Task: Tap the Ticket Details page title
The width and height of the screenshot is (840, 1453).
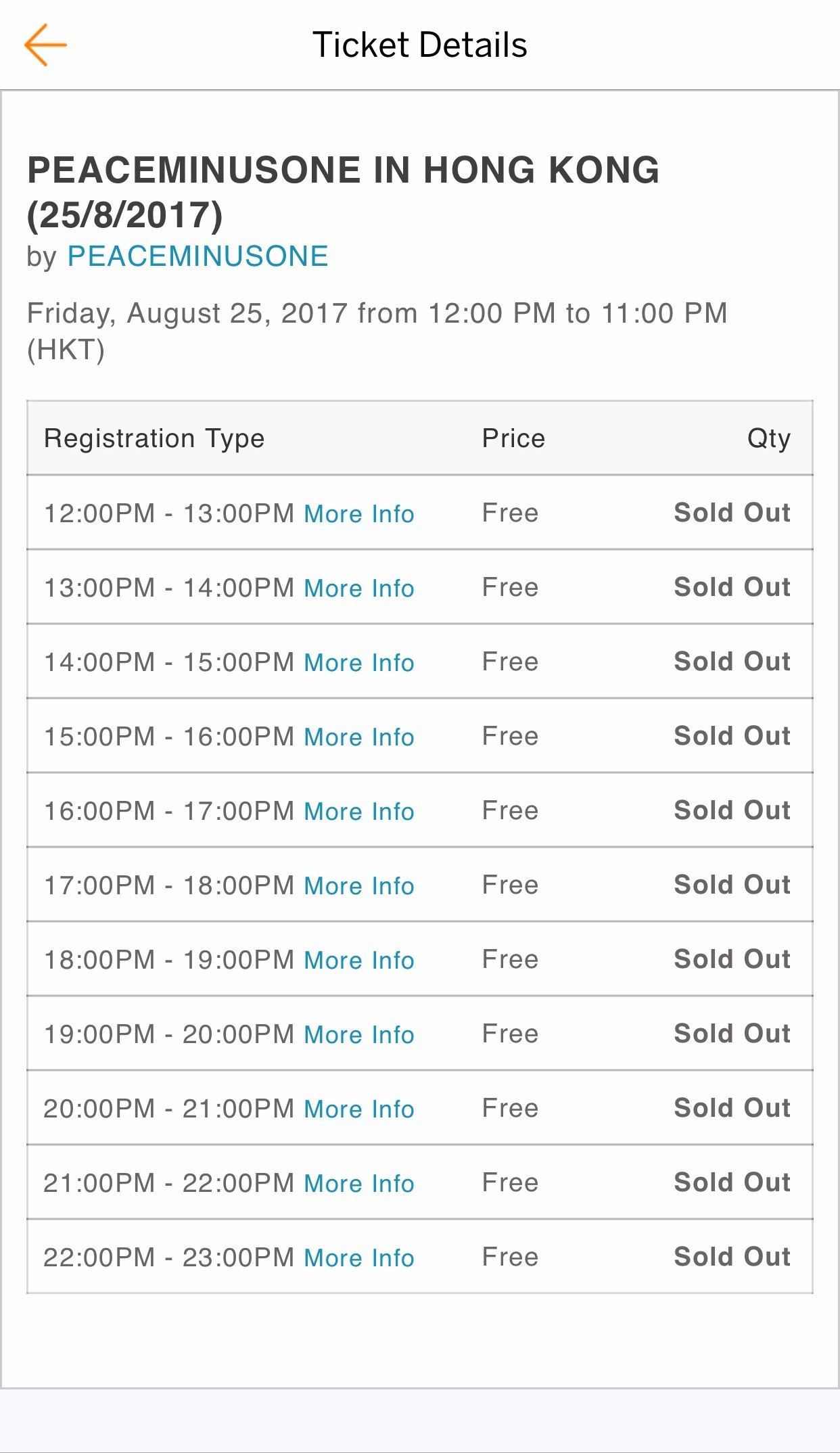Action: (419, 45)
